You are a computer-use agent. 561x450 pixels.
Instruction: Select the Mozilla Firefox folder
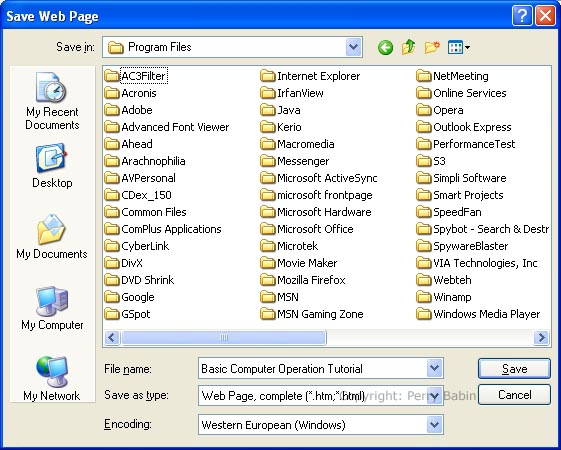pos(303,280)
